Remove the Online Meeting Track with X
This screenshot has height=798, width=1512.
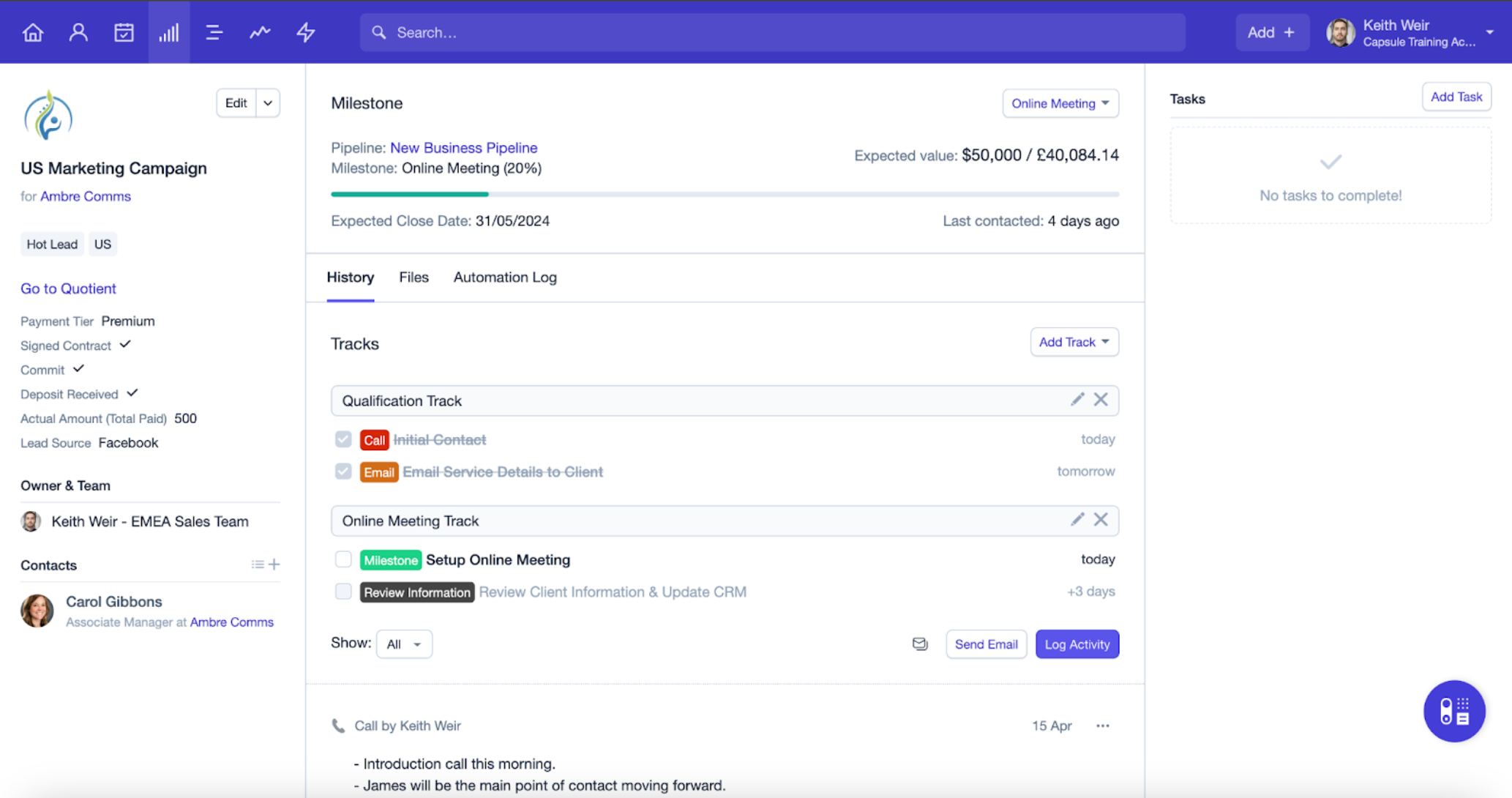(x=1101, y=519)
